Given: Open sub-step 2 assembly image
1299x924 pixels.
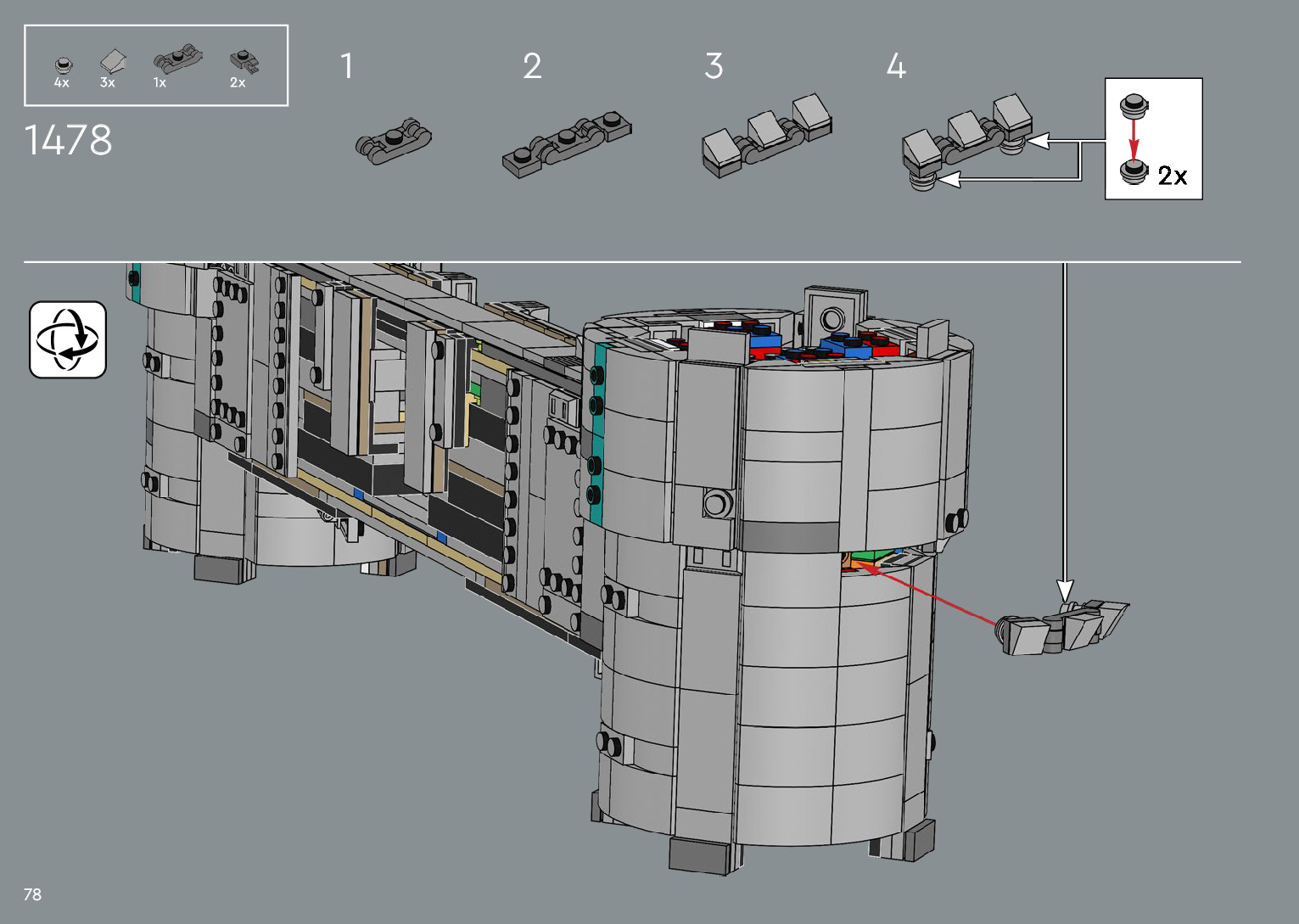Looking at the screenshot, I should [566, 144].
